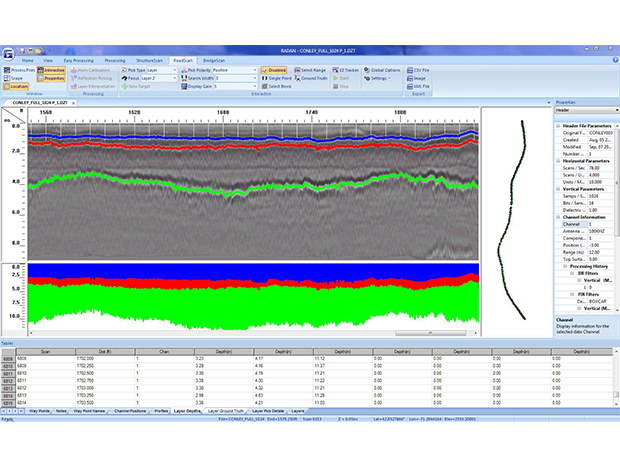The image size is (620, 466).
Task: Switch to the StructureScan tab
Action: (149, 60)
